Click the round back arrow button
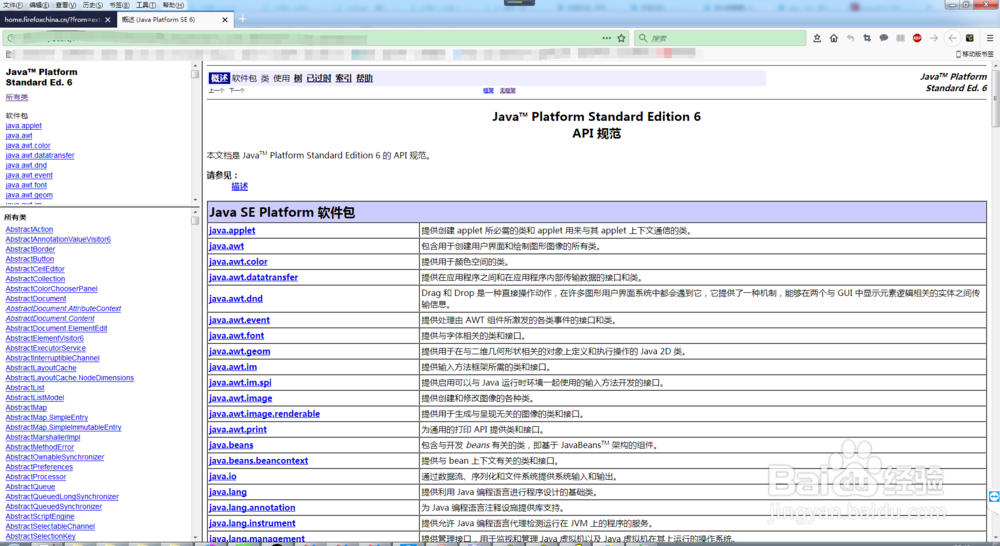The height and width of the screenshot is (546, 1000). point(952,38)
